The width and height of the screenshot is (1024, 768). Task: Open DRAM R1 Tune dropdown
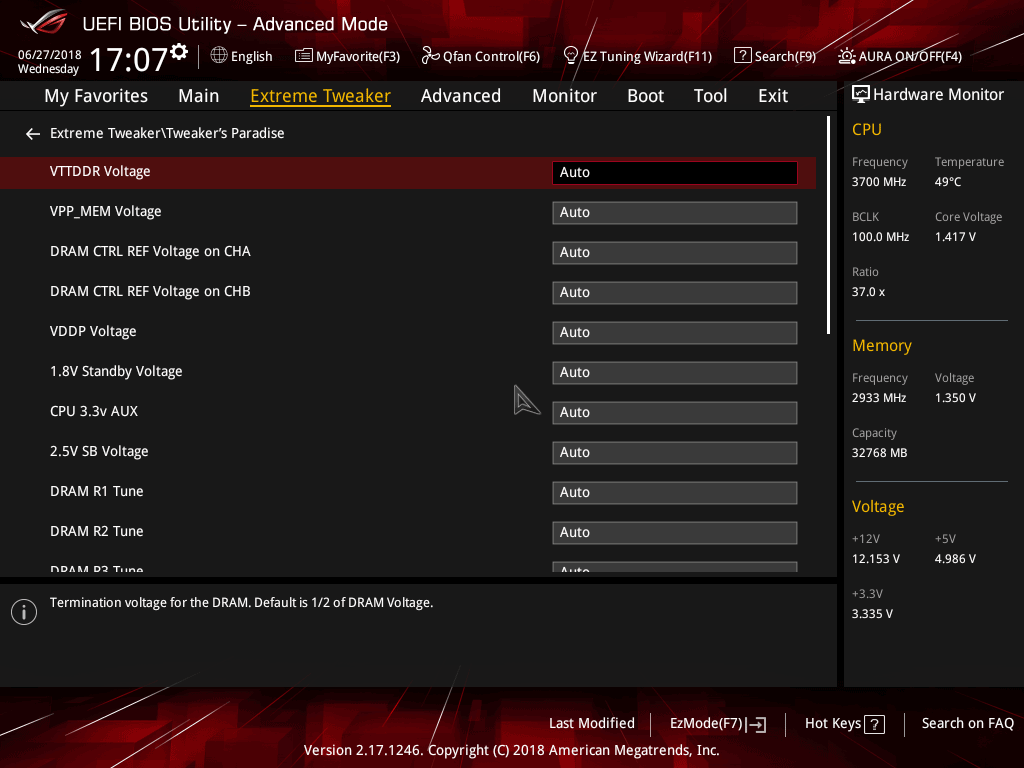[x=675, y=492]
